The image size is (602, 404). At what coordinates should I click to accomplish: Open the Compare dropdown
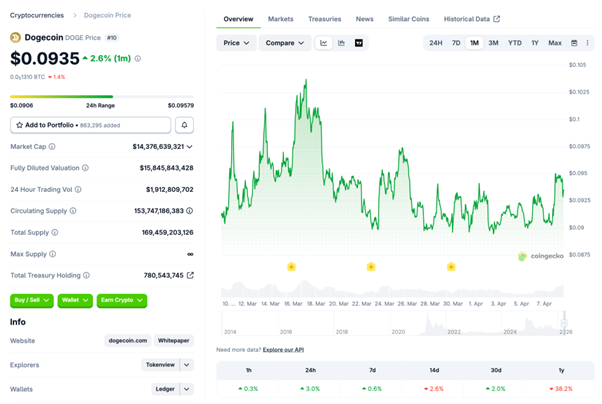(x=284, y=43)
